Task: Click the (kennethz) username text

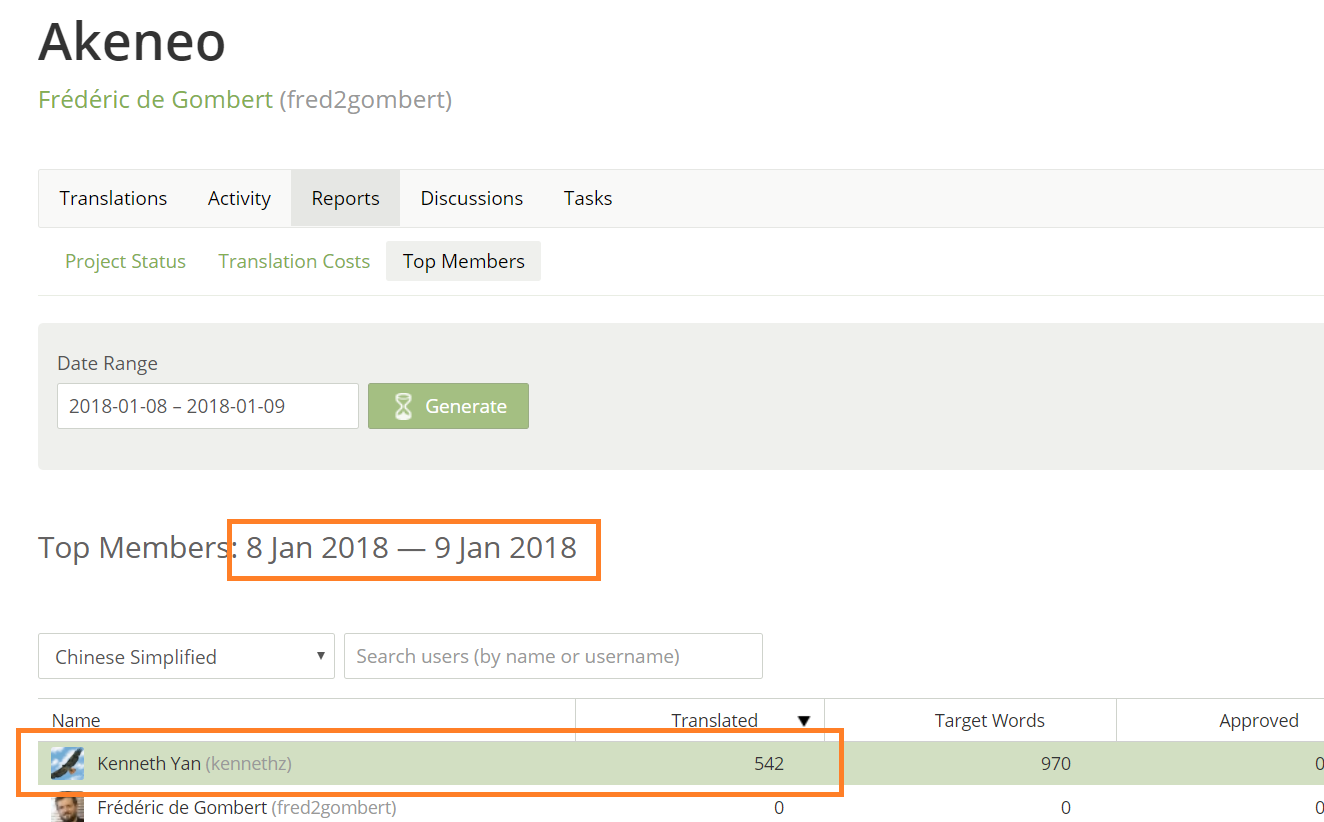Action: [249, 764]
